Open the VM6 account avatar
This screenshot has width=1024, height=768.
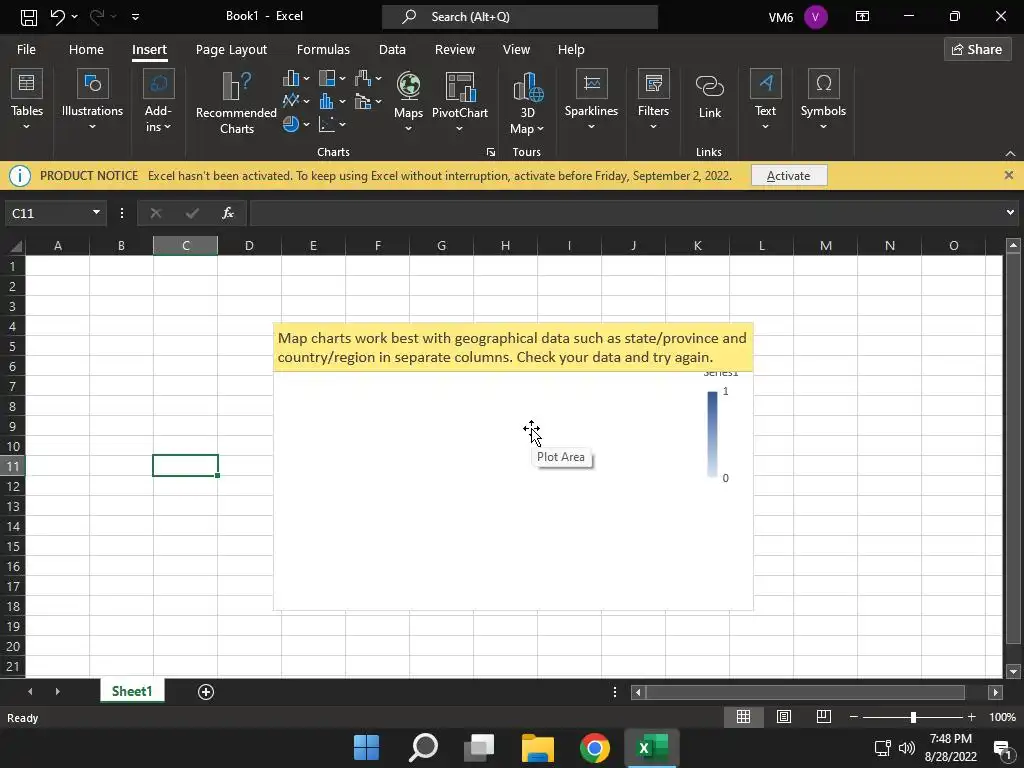[816, 17]
